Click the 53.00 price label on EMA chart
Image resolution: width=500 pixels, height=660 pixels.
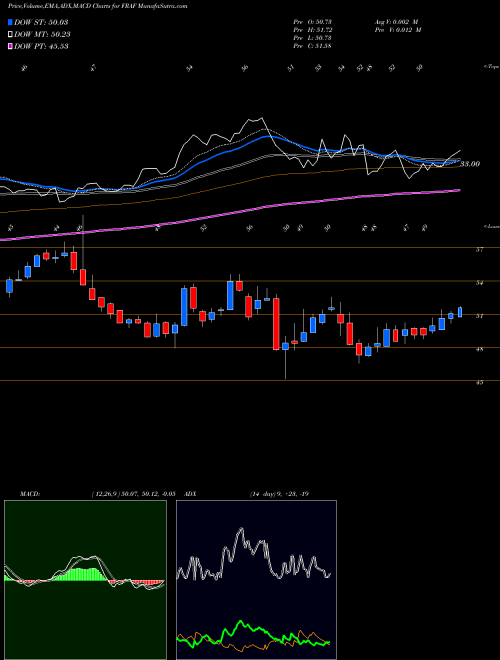[470, 164]
